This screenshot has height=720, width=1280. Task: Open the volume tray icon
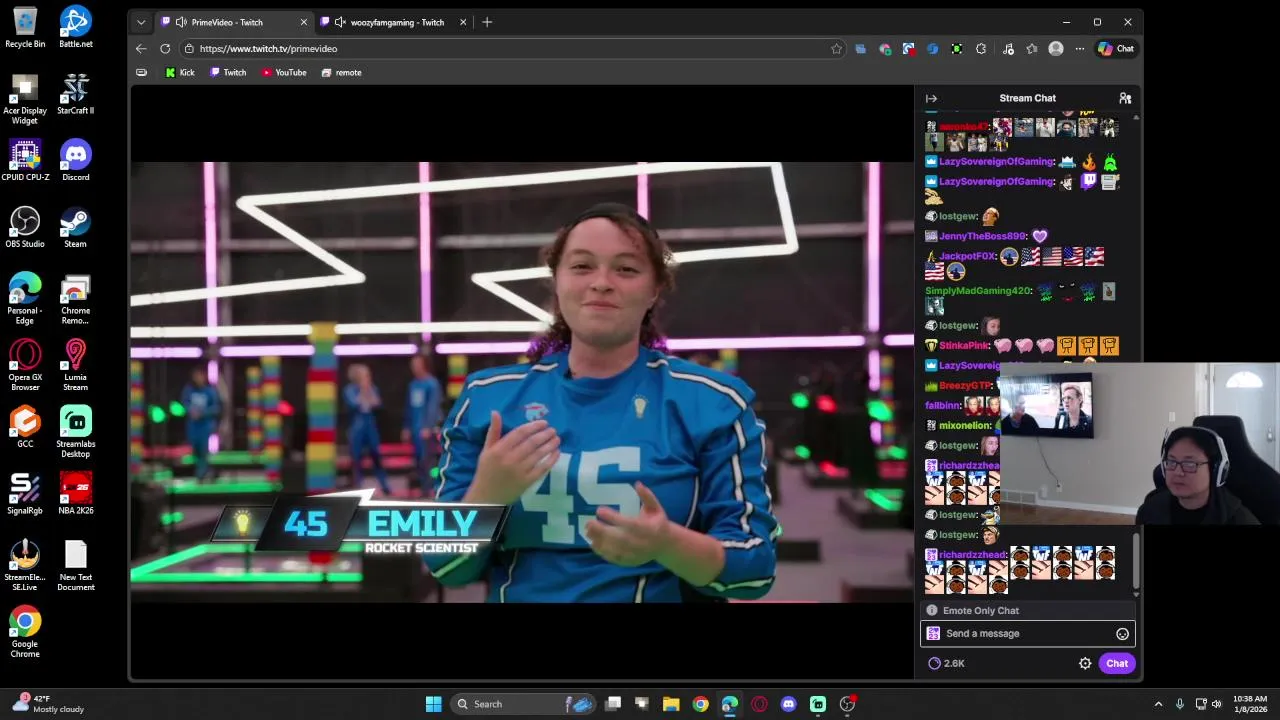coord(1219,704)
